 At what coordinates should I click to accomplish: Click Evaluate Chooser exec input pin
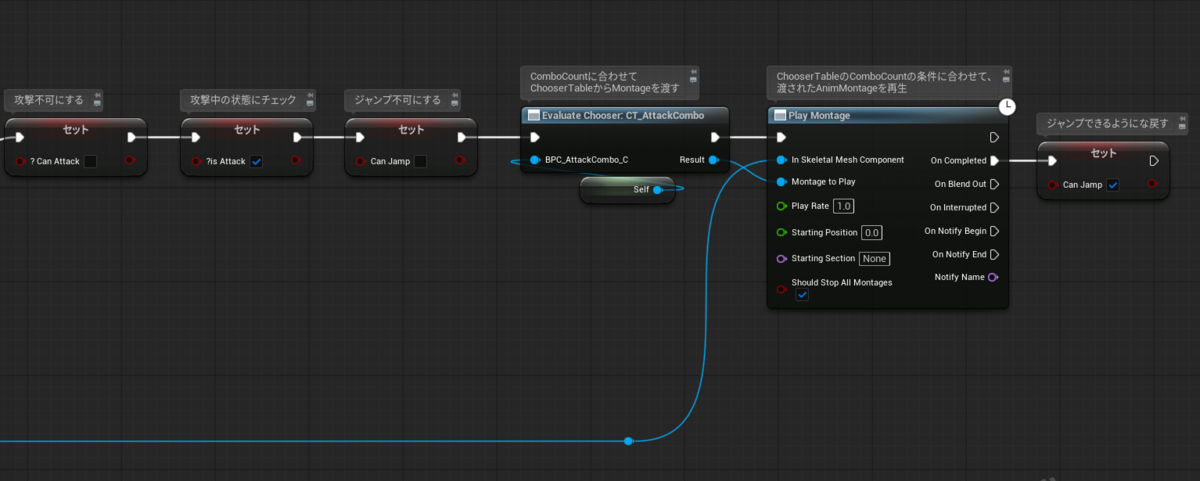point(535,137)
